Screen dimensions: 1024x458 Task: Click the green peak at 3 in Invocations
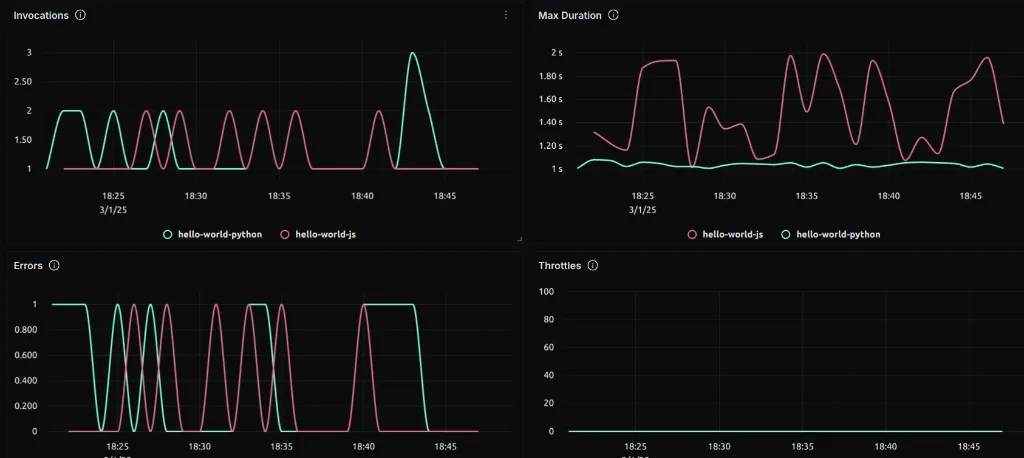click(x=413, y=54)
